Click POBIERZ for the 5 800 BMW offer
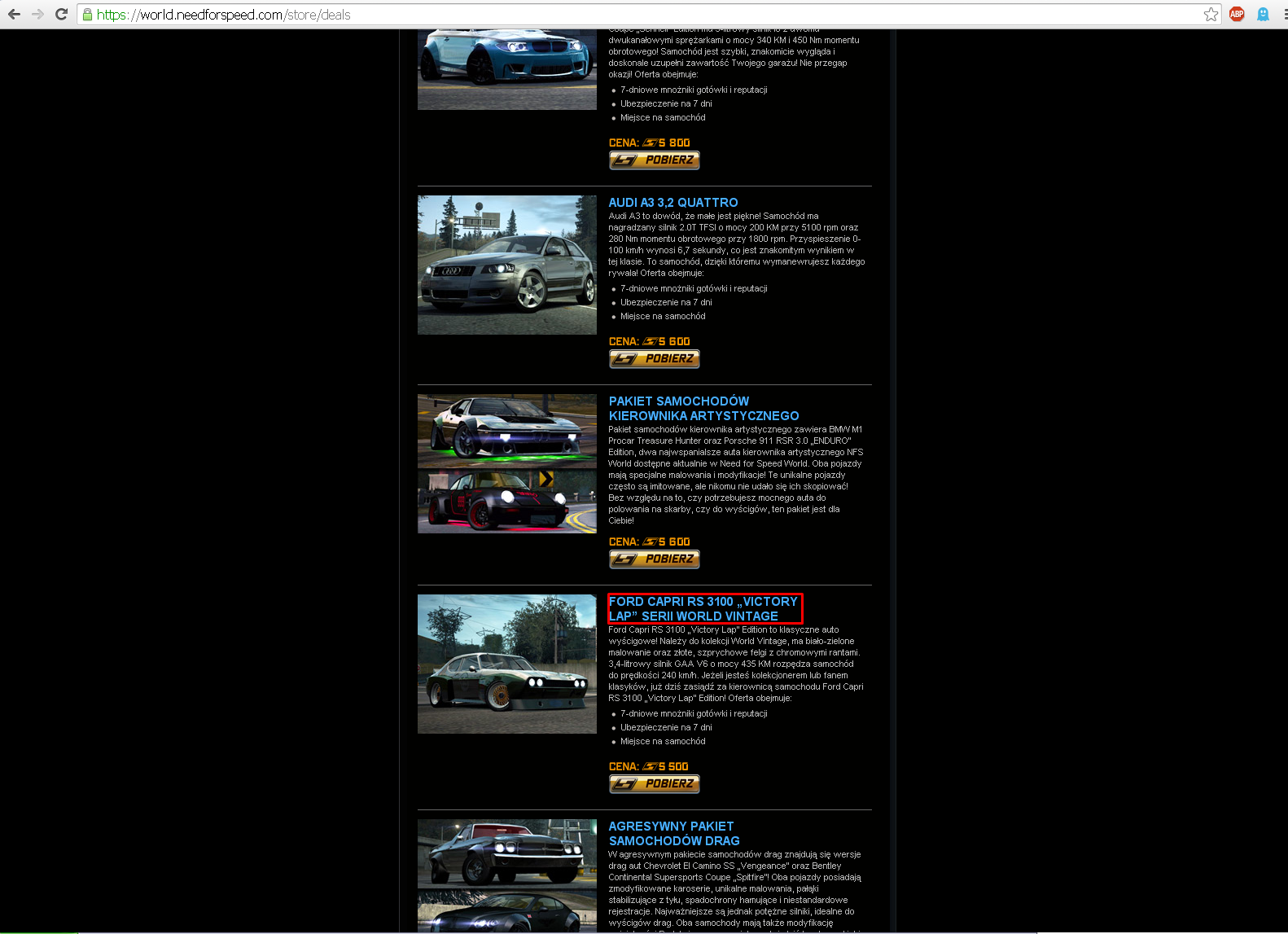 coord(655,160)
